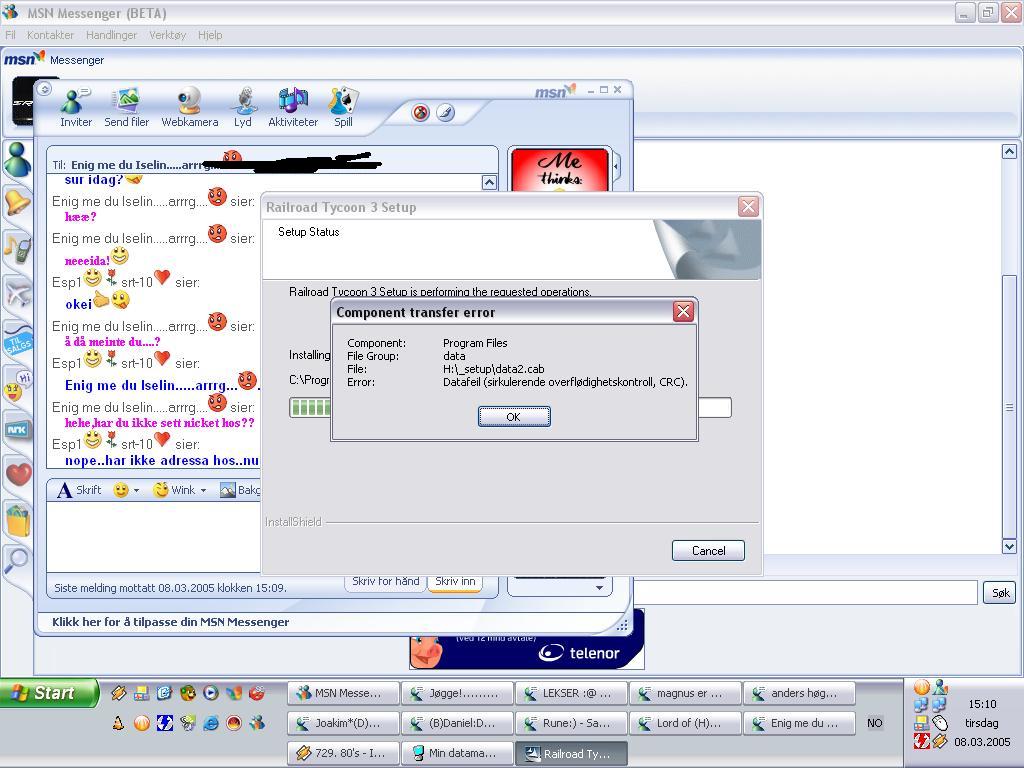Open the shopping bag tab in sidebar
This screenshot has height=768, width=1024.
click(18, 520)
